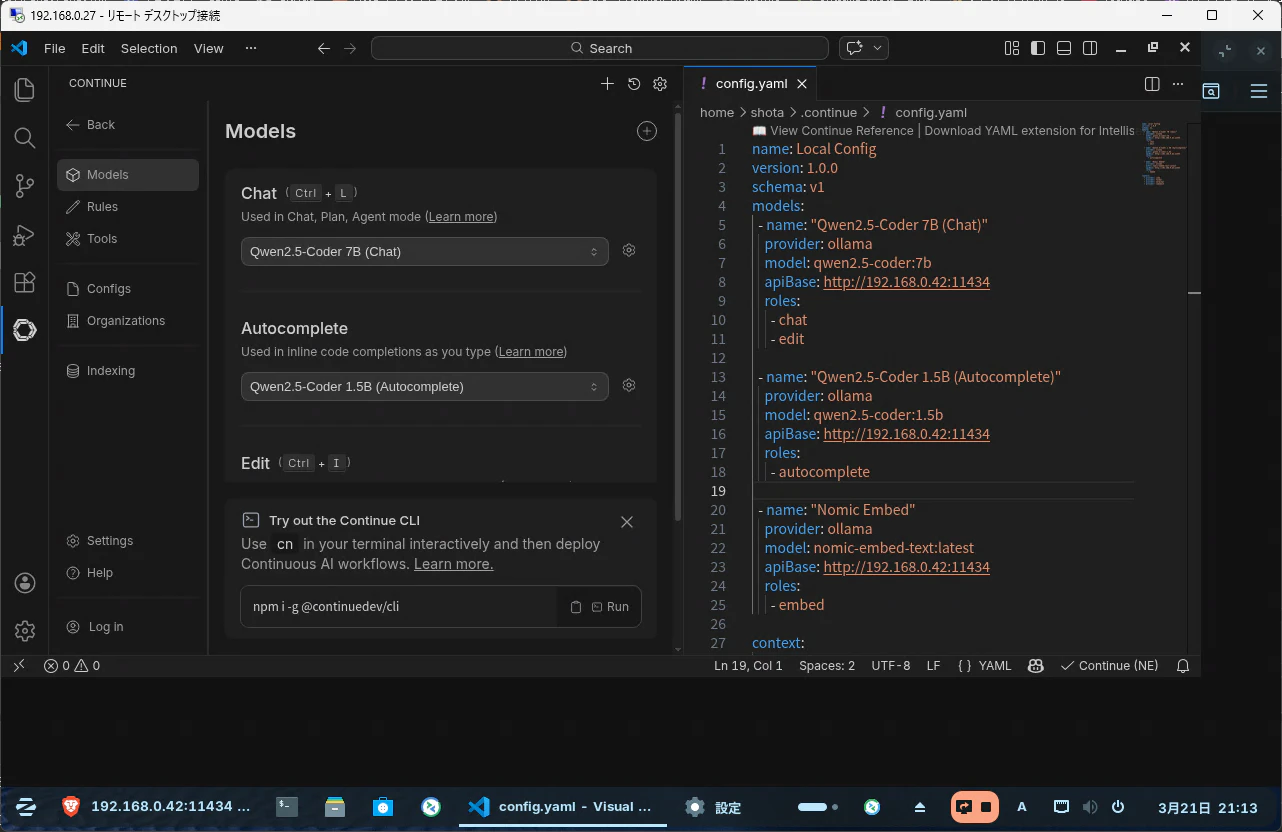Viewport: 1282px width, 832px height.
Task: Configure the Autocomplete model via its gear icon
Action: [x=629, y=385]
